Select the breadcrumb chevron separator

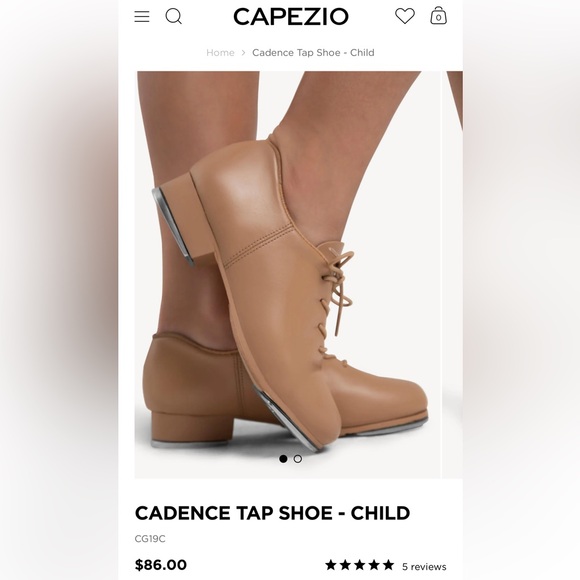tap(243, 53)
